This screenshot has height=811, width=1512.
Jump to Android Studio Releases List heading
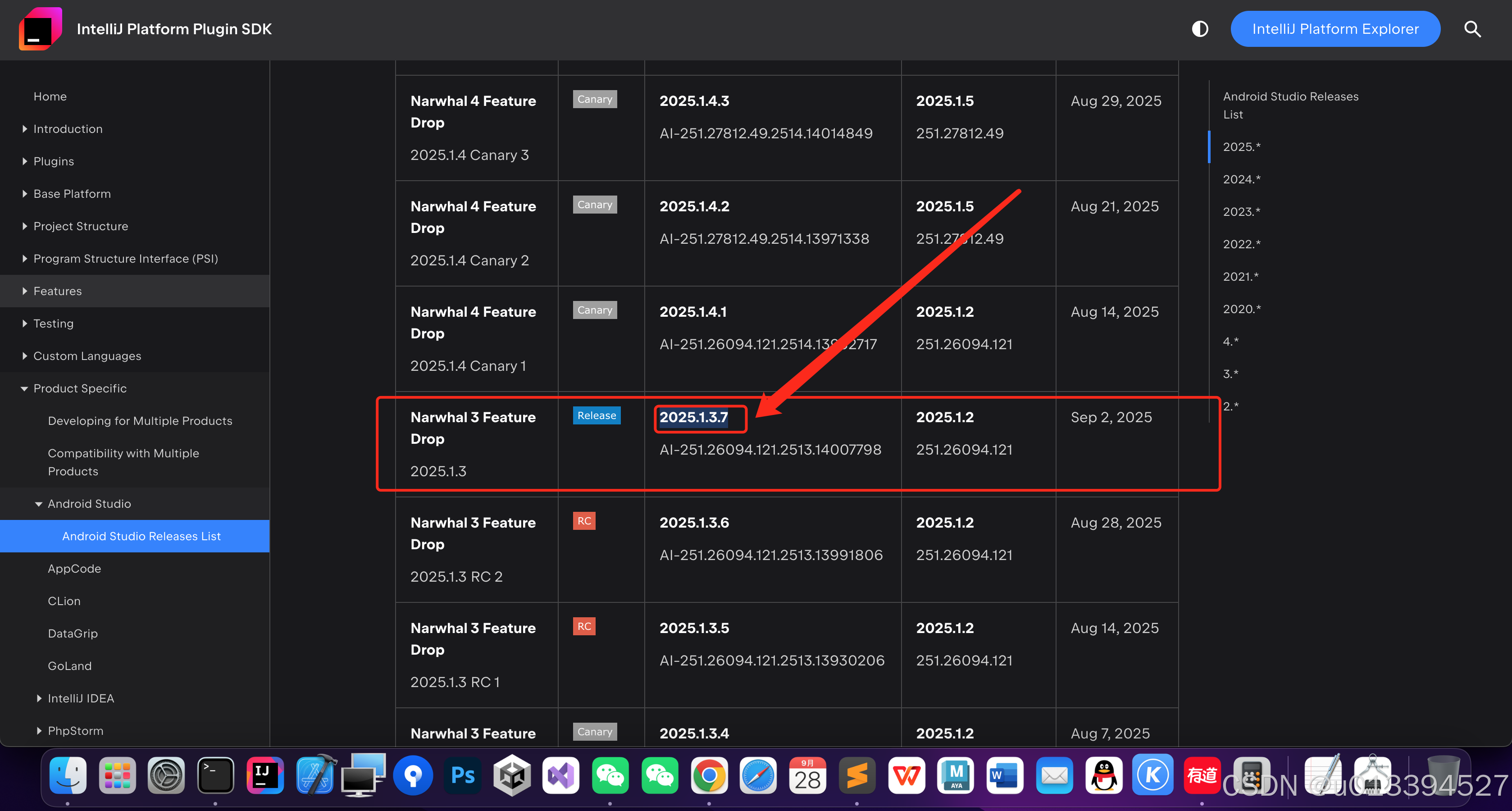1290,105
